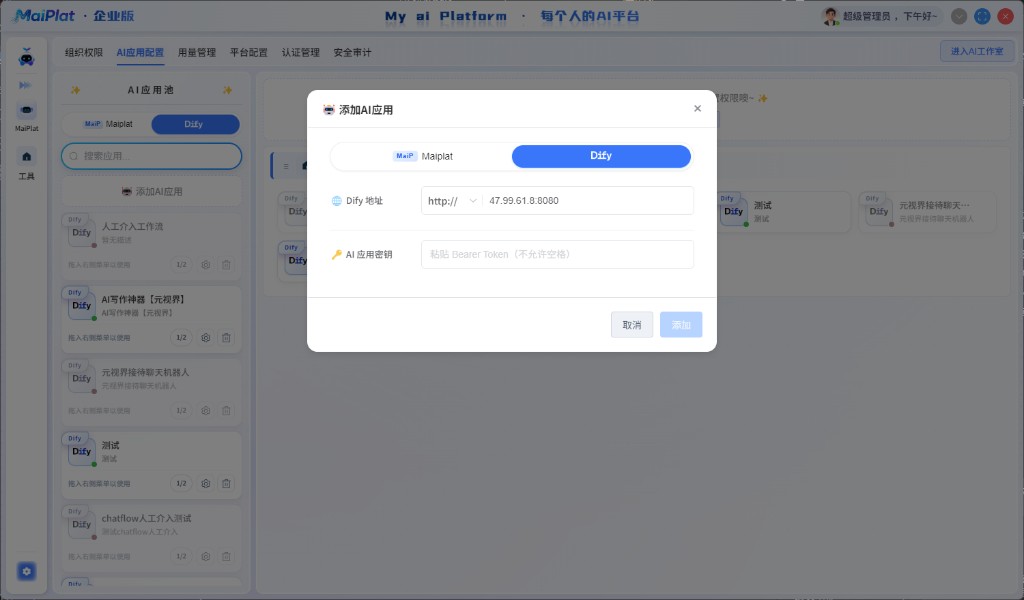Click the 超级管理员 user avatar
The height and width of the screenshot is (600, 1024).
pos(830,16)
